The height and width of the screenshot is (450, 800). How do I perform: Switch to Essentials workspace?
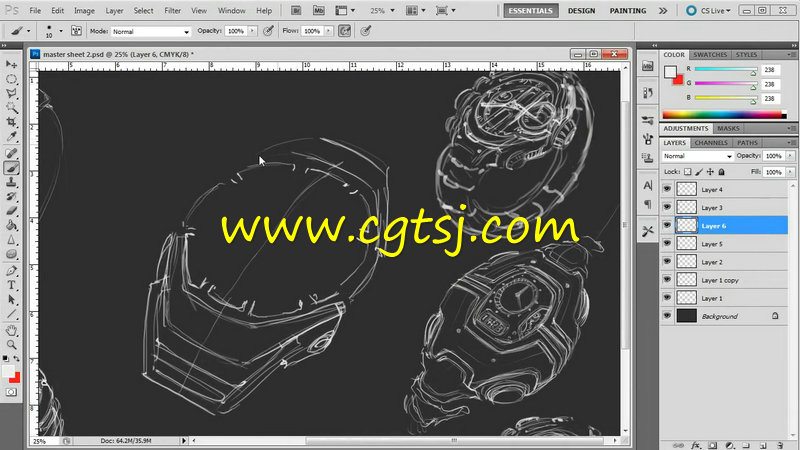pos(531,11)
